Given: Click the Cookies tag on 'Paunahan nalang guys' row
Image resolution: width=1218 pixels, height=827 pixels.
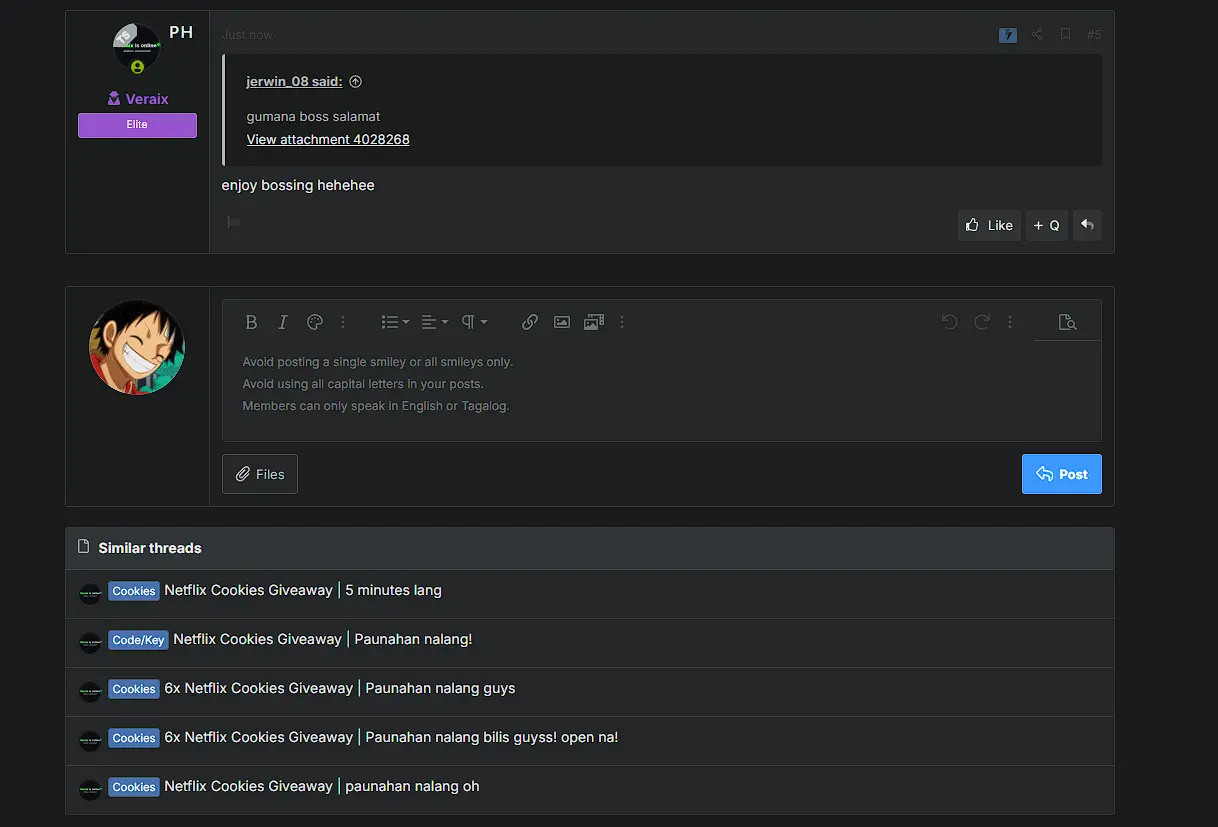Looking at the screenshot, I should [134, 689].
